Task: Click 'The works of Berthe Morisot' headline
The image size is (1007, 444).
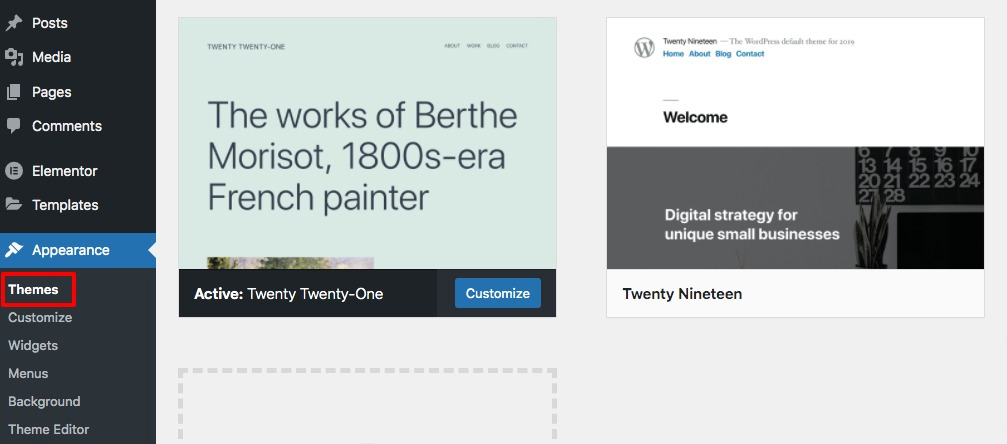Action: pos(362,156)
